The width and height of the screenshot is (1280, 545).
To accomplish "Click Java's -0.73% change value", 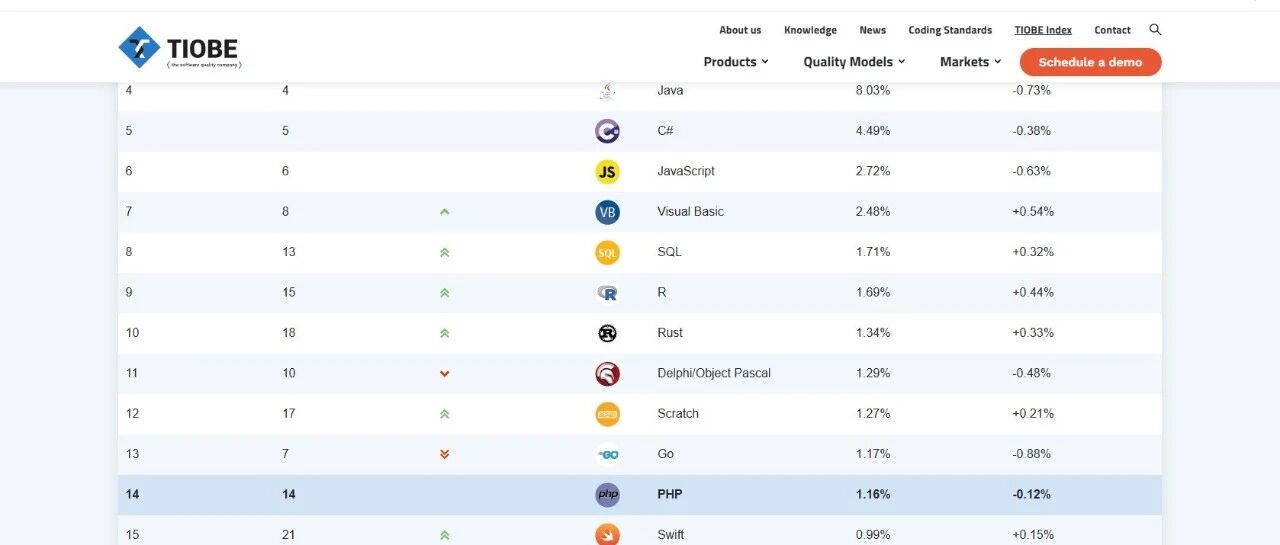I will point(1031,90).
